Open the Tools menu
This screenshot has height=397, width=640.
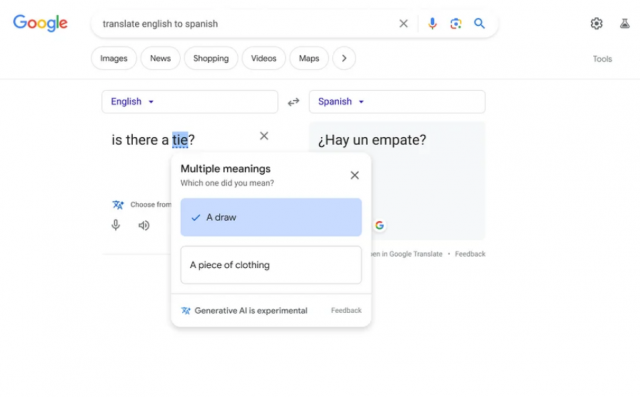[602, 59]
